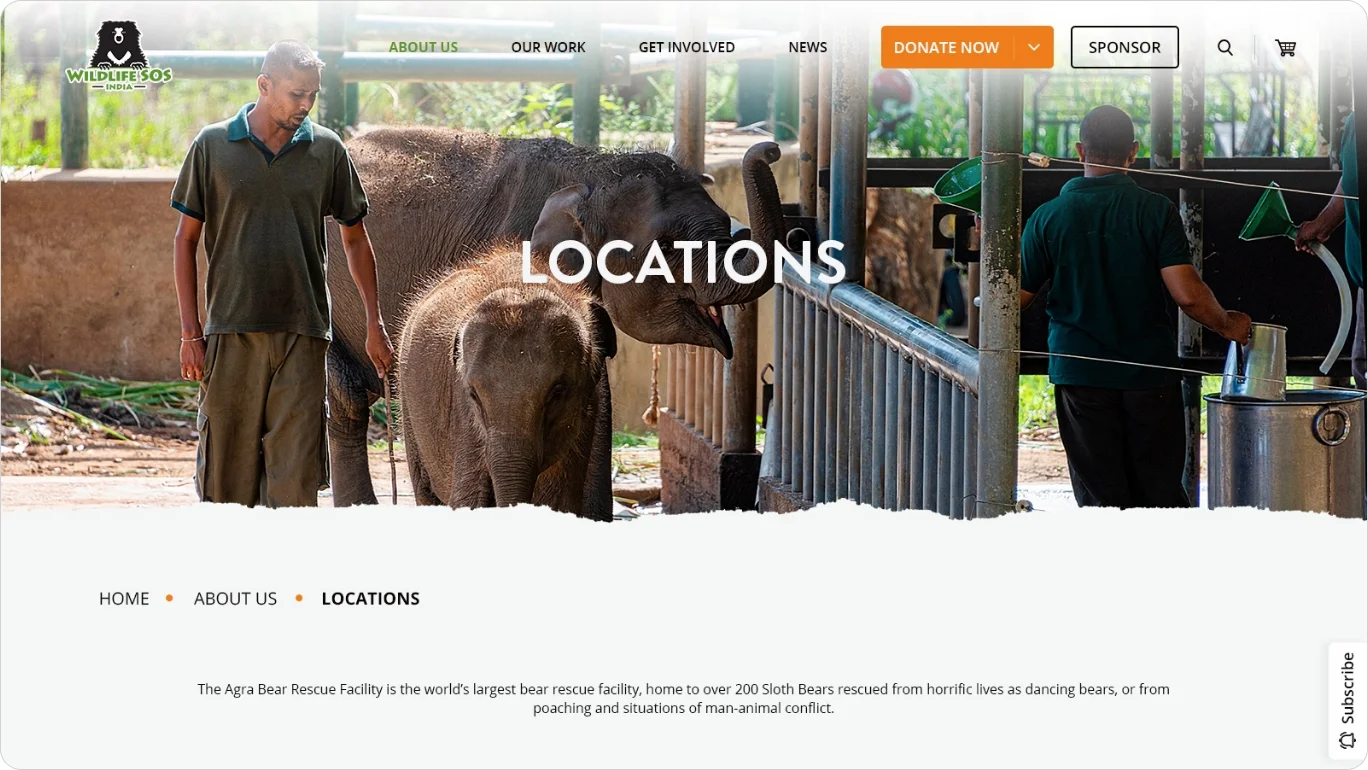Click the orange dot before Locations breadcrumb
The image size is (1368, 770).
(299, 598)
